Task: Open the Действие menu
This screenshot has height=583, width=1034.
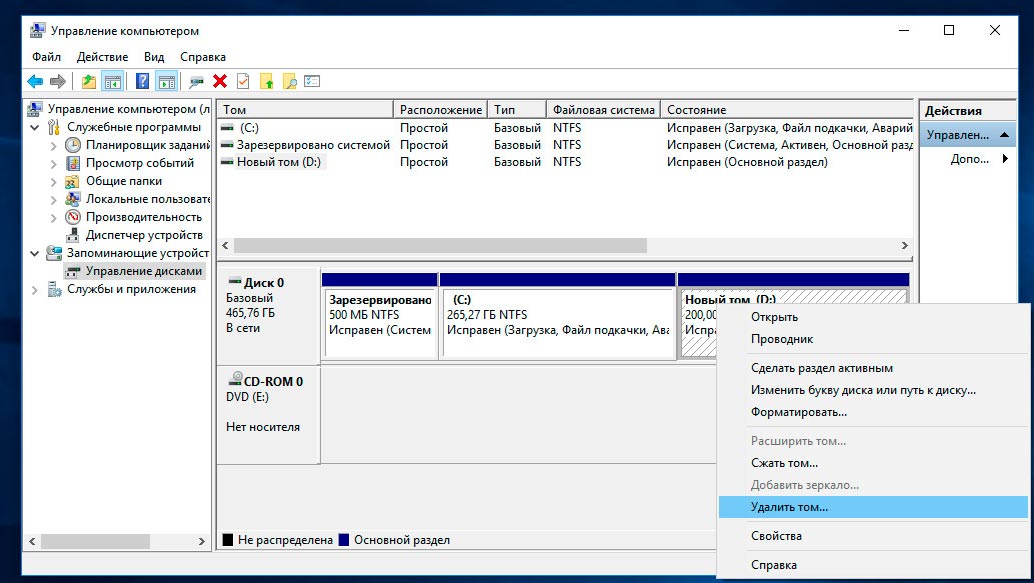Action: click(101, 57)
